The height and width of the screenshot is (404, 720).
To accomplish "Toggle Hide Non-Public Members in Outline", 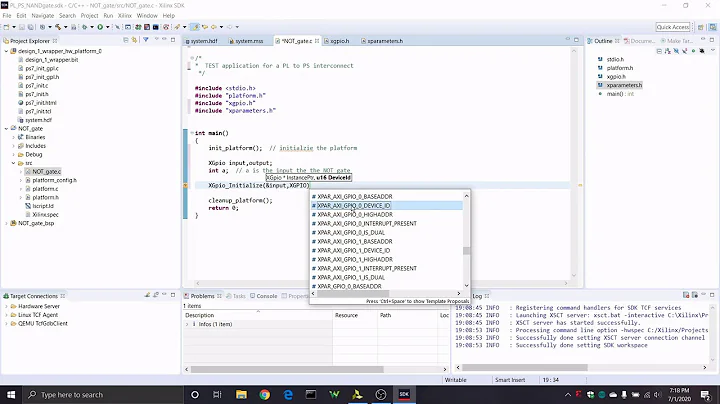I will point(693,51).
